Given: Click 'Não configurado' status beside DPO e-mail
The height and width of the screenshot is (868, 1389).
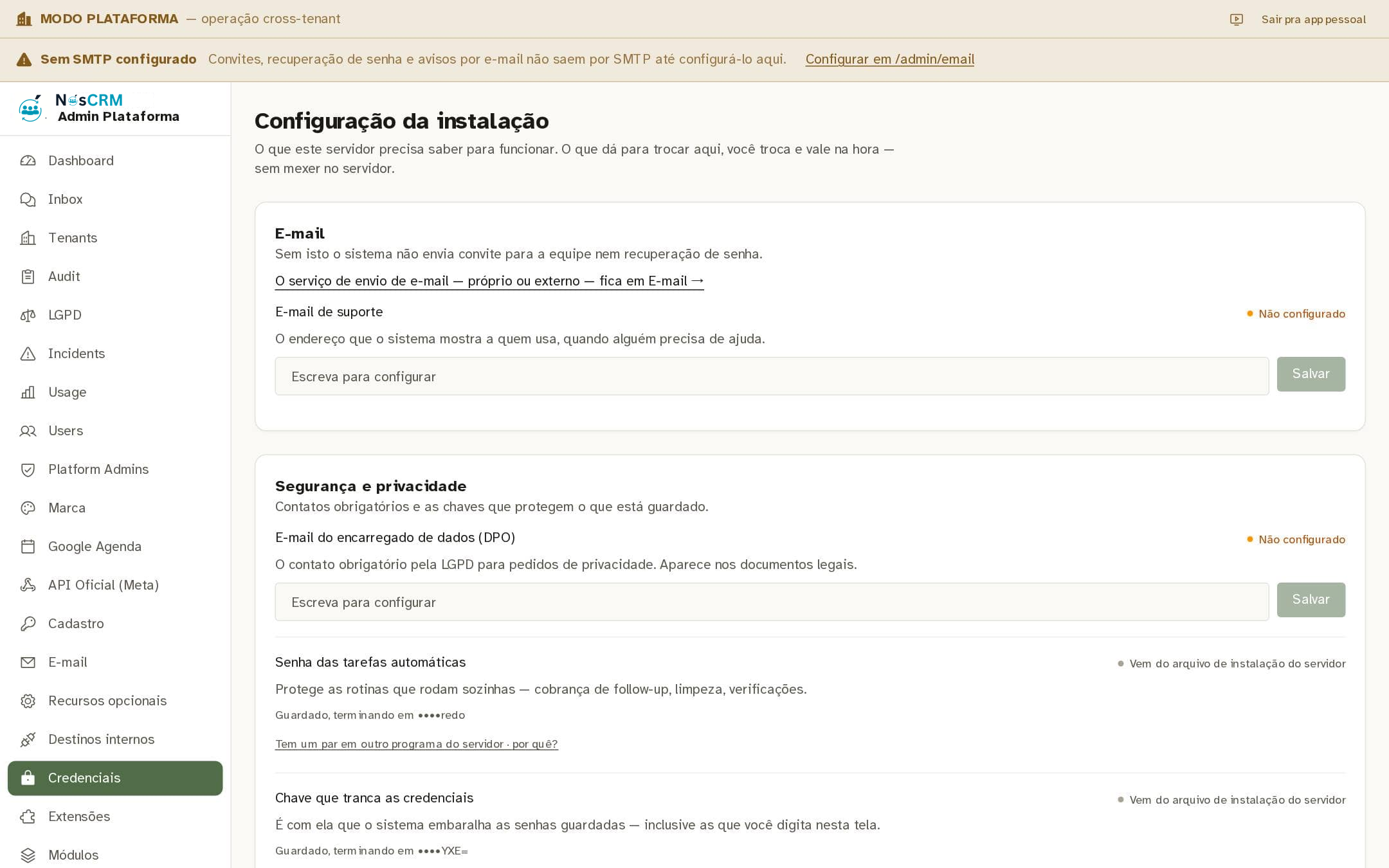Looking at the screenshot, I should (x=1296, y=539).
